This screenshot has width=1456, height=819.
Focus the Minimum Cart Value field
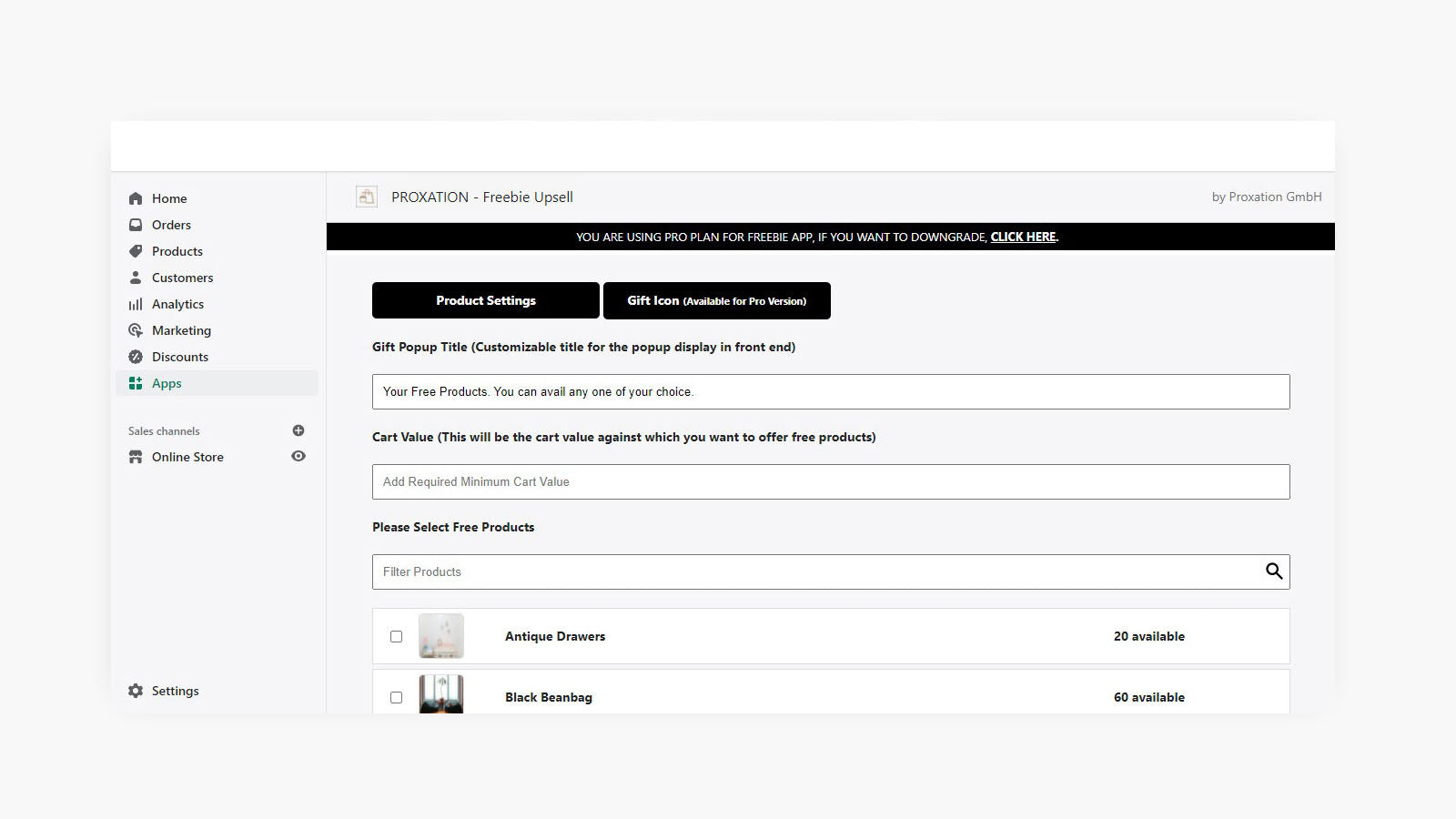pyautogui.click(x=831, y=481)
